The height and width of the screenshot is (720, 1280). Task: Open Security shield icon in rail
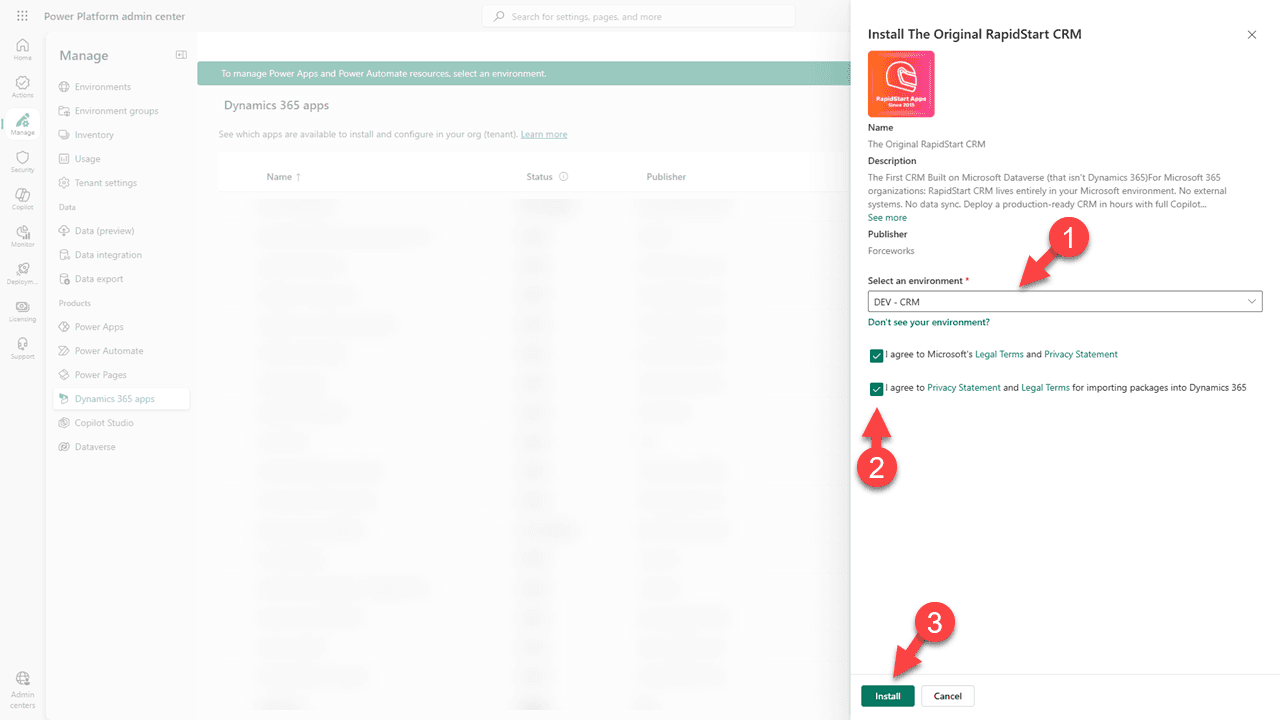(22, 162)
